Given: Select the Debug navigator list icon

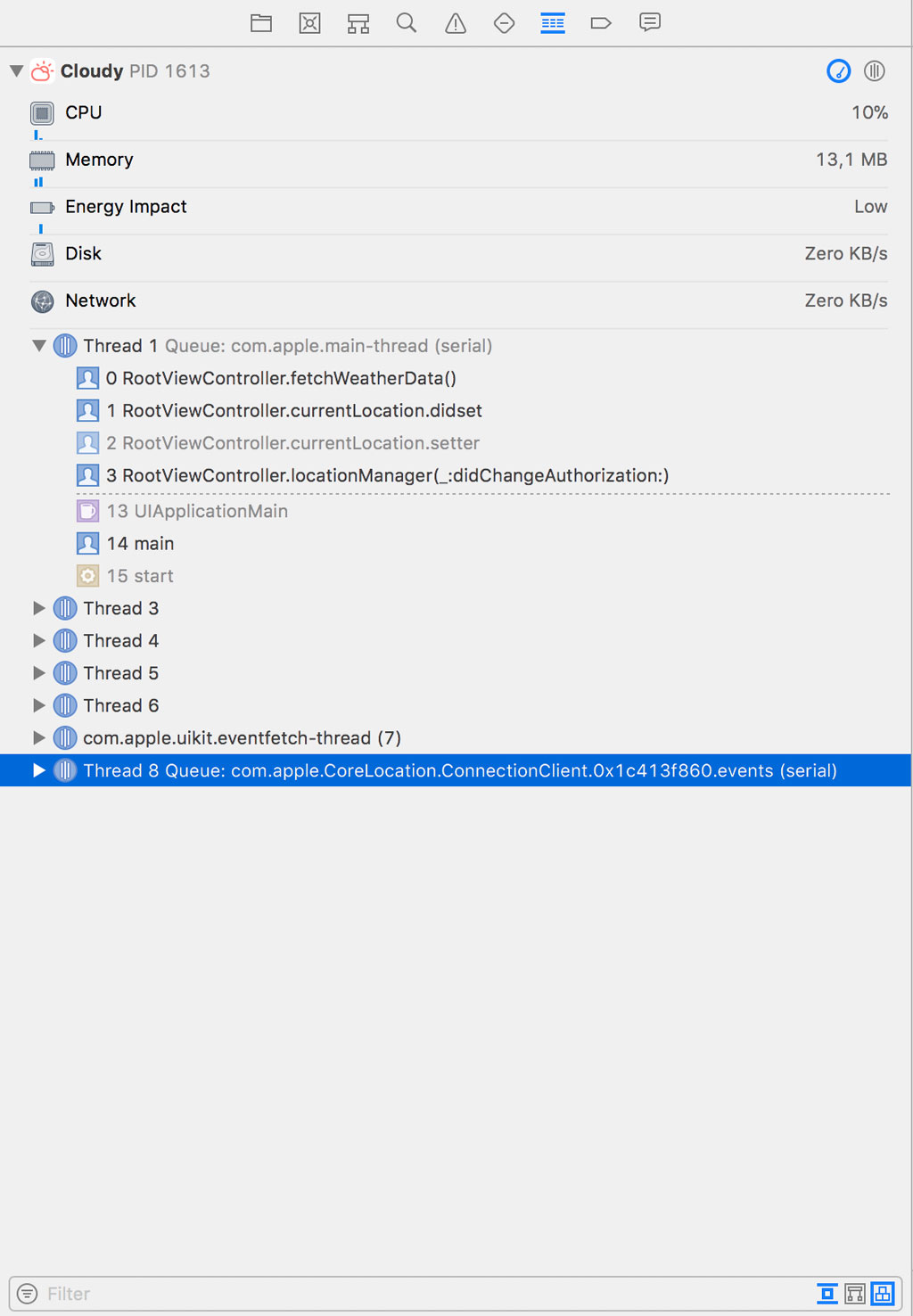Looking at the screenshot, I should tap(553, 23).
